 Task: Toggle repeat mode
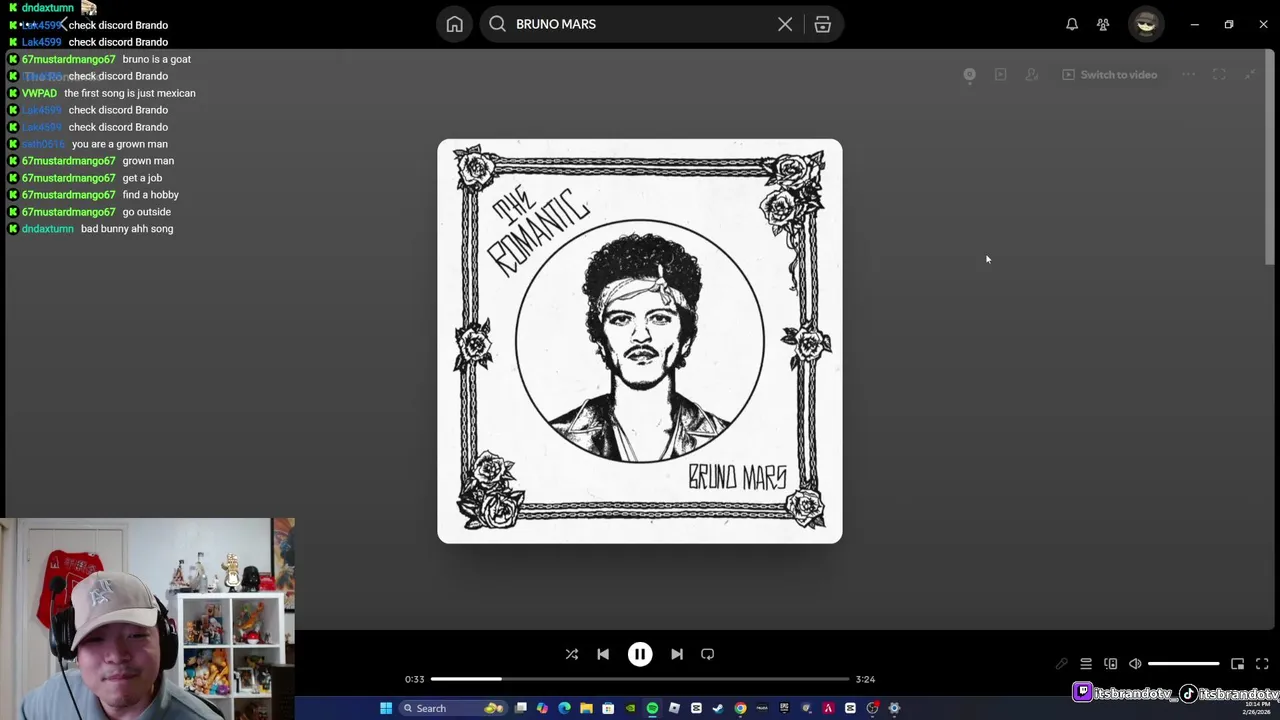708,654
